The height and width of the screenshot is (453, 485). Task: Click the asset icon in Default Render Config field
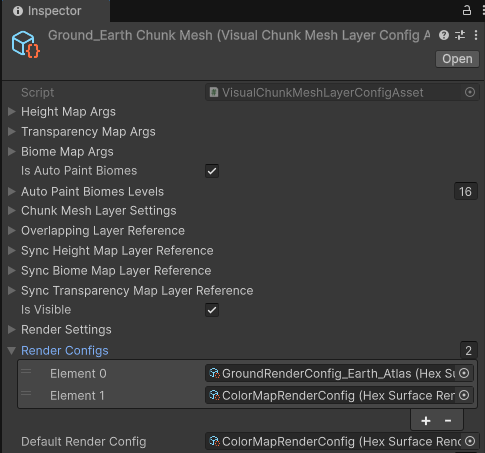[214, 441]
